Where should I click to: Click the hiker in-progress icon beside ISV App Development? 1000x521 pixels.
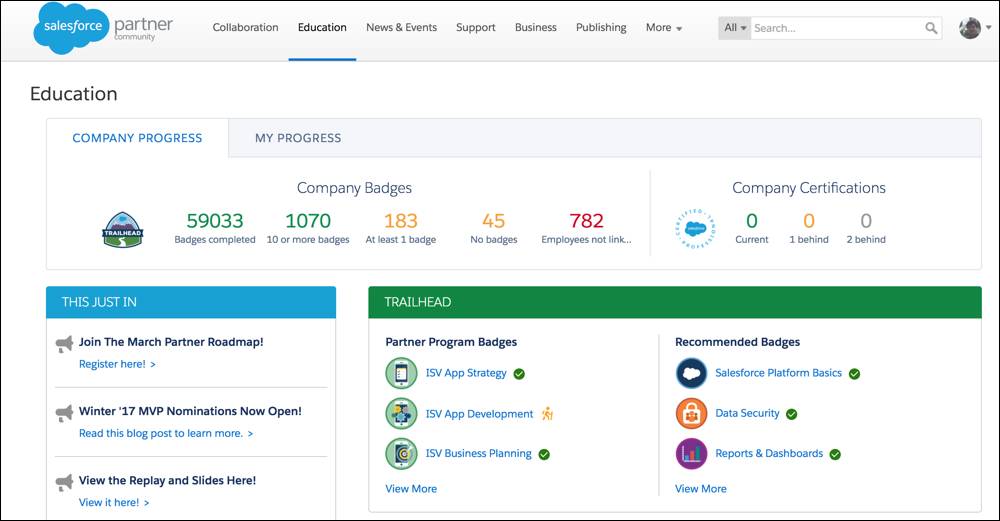(547, 414)
